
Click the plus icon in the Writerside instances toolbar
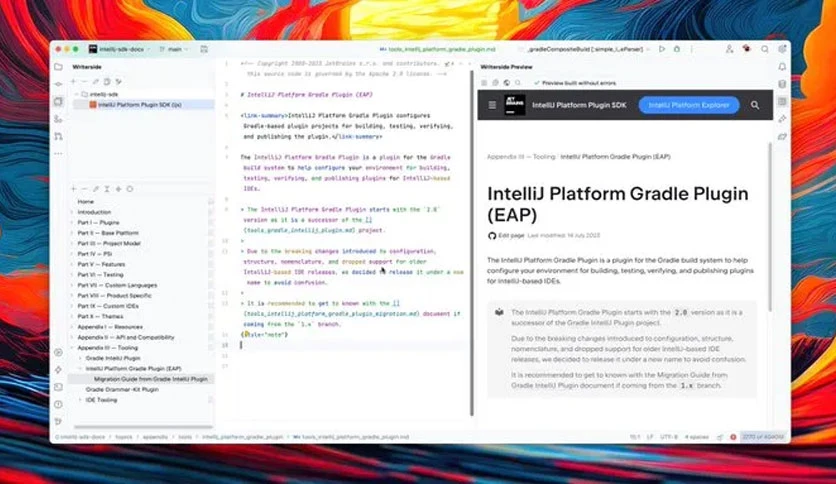(74, 82)
